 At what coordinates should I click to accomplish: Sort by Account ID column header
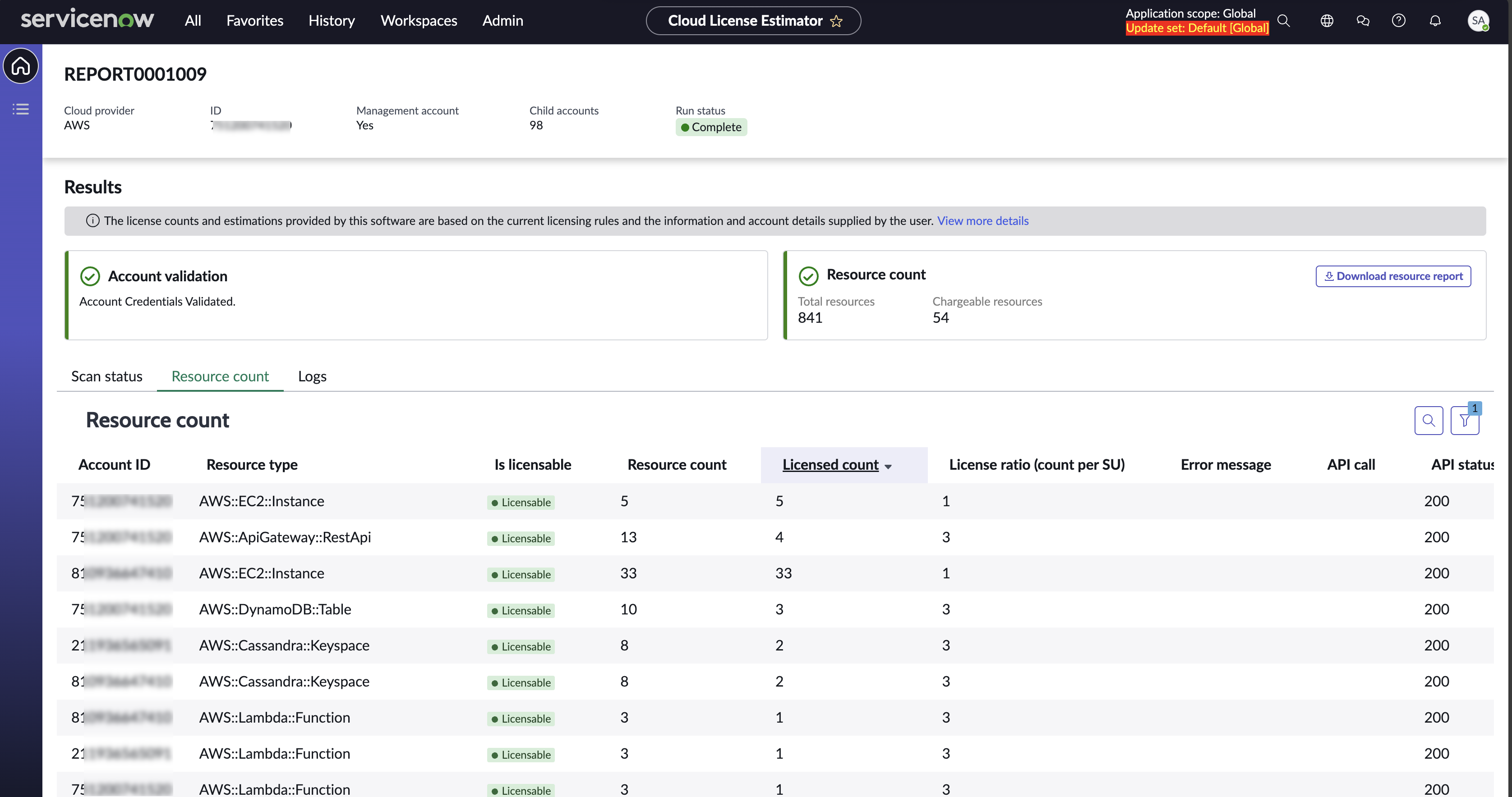click(x=114, y=464)
